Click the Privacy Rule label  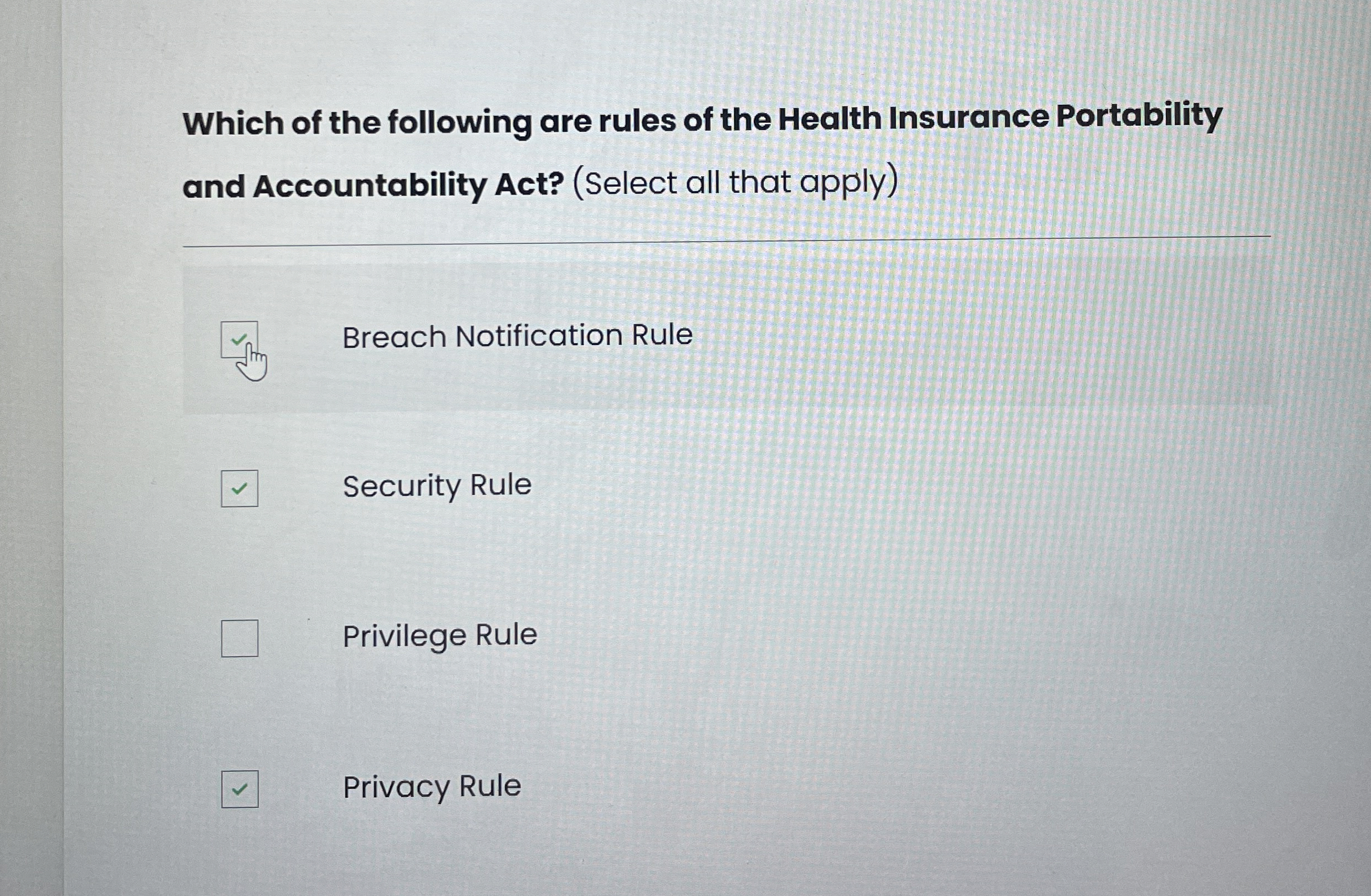click(x=431, y=787)
